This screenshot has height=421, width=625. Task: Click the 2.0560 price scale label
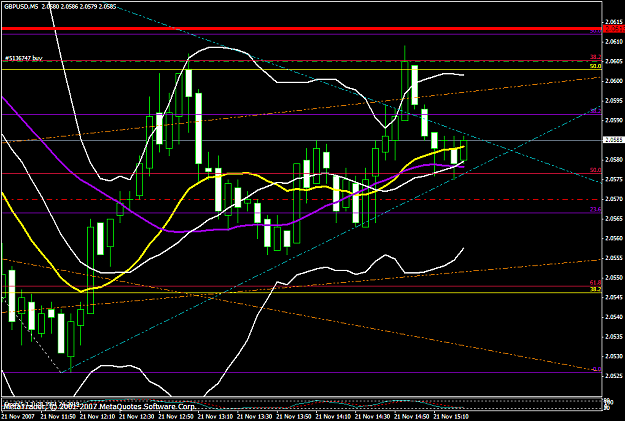[613, 238]
